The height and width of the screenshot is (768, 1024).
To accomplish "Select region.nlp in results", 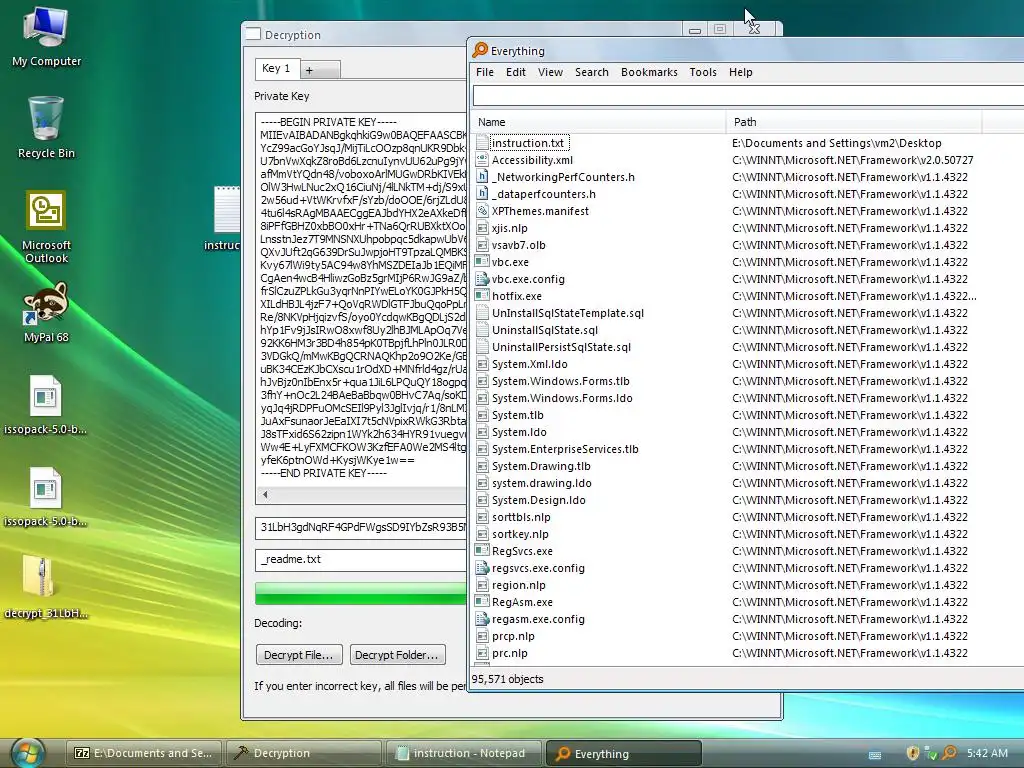I will [x=519, y=584].
